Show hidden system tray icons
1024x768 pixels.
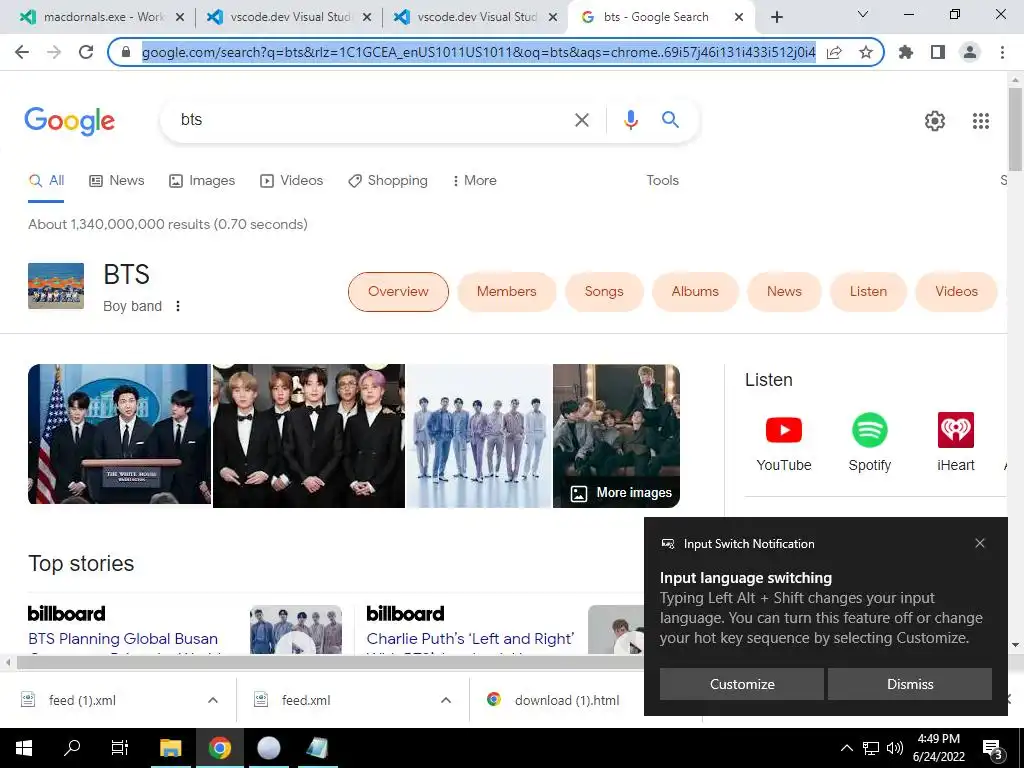846,748
